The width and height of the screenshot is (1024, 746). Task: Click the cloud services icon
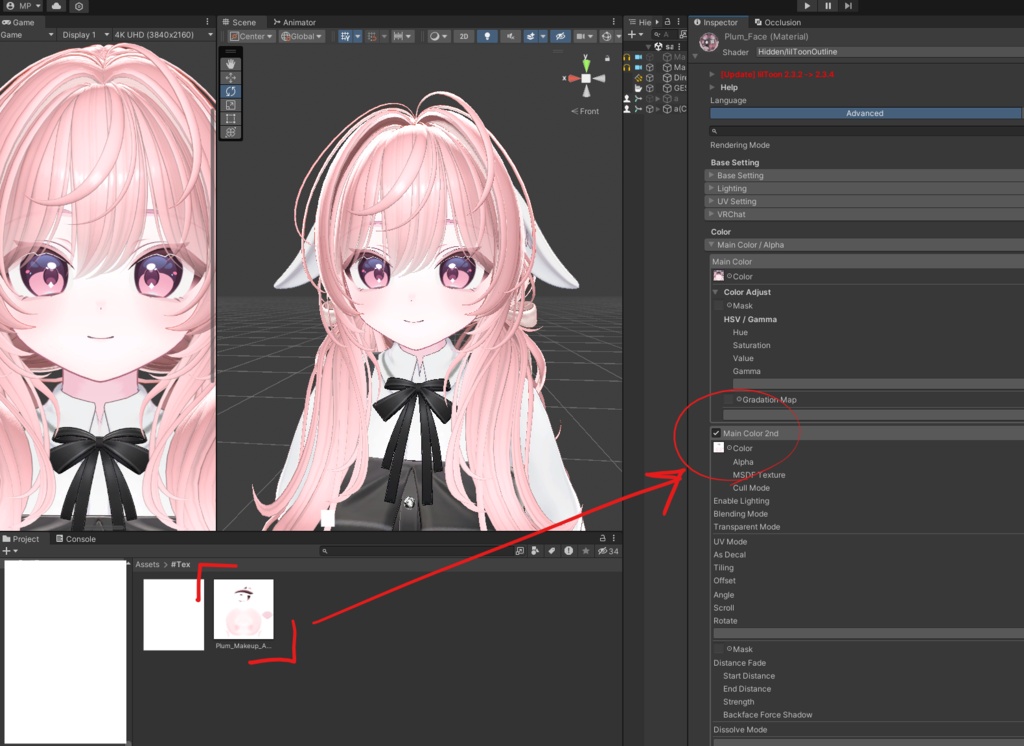pos(57,6)
